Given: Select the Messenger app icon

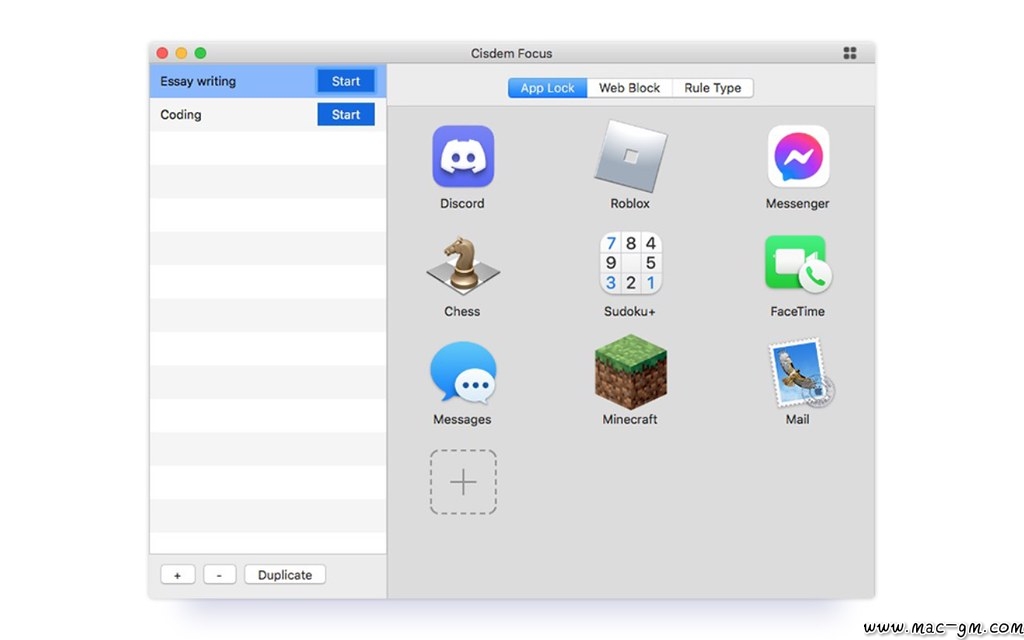Looking at the screenshot, I should pos(798,156).
